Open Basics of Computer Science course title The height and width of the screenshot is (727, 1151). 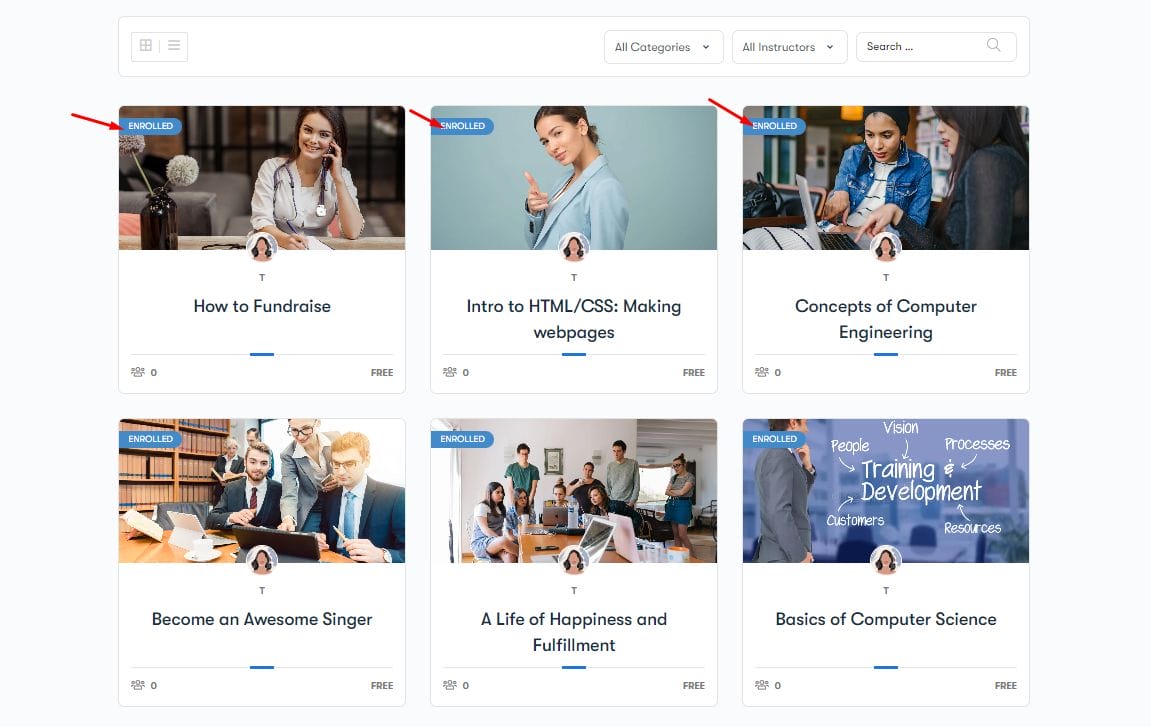click(x=886, y=619)
